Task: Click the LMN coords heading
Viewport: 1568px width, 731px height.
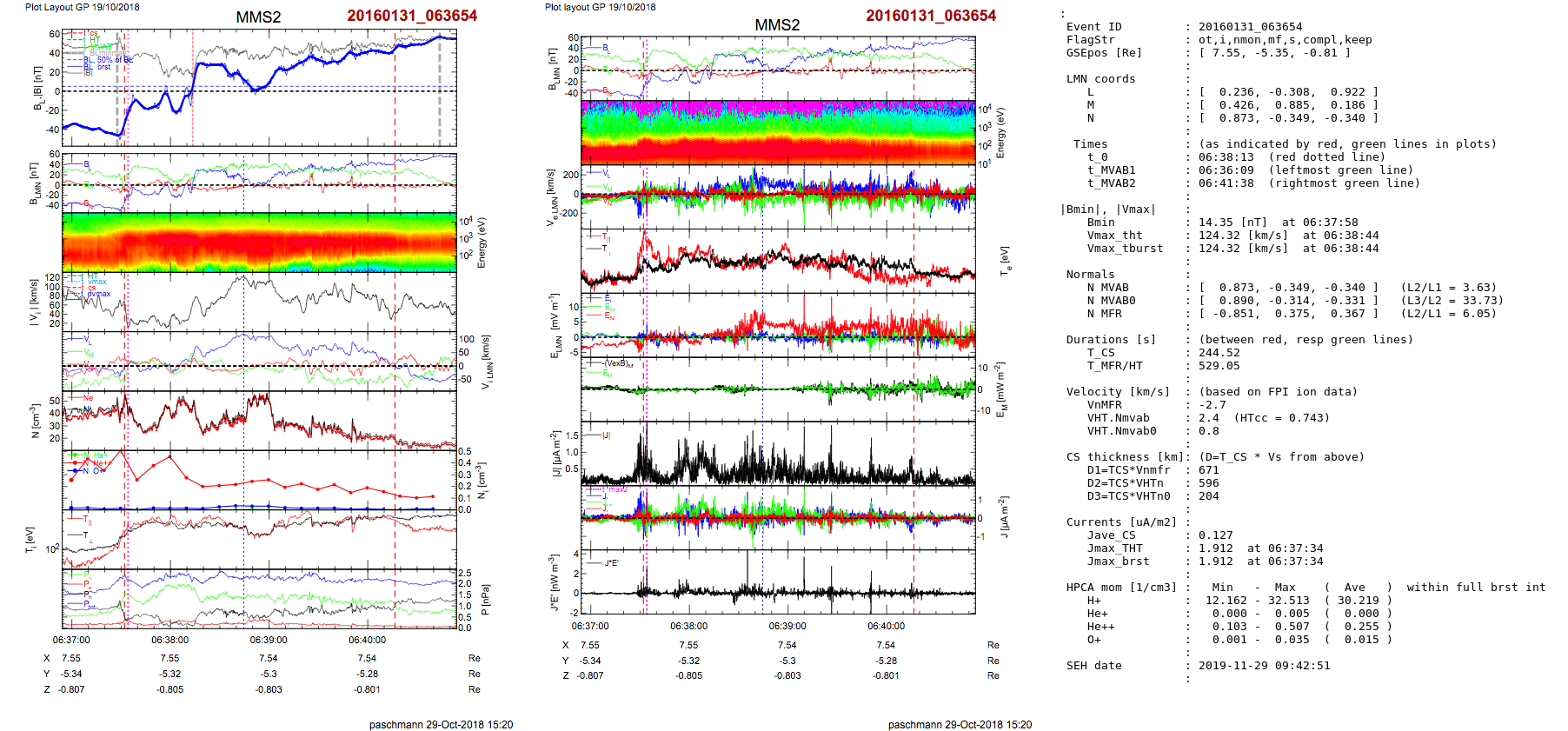Action: coord(1100,79)
